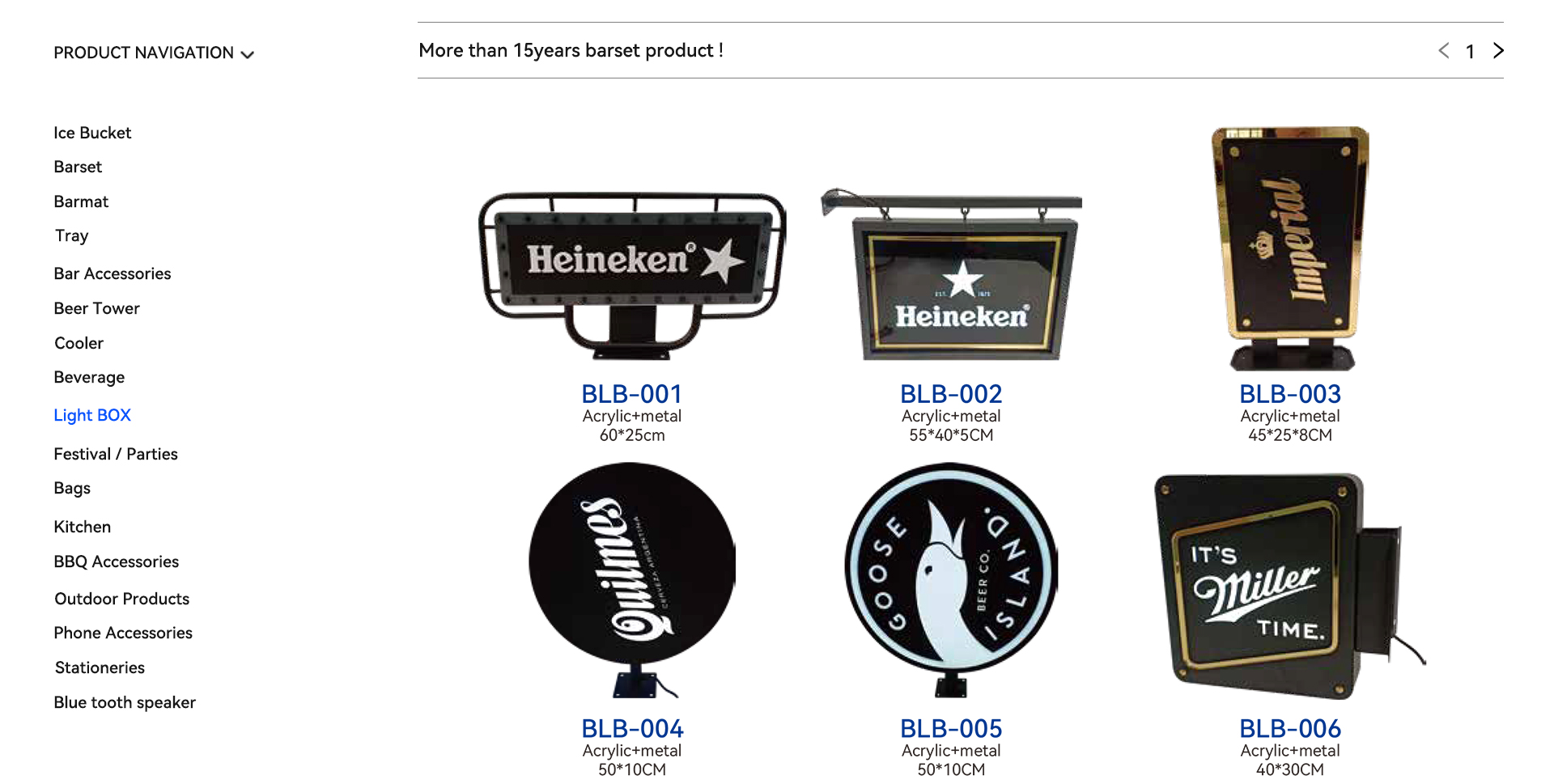This screenshot has height=784, width=1554.
Task: Open the BBQ Accessories category
Action: 117,562
